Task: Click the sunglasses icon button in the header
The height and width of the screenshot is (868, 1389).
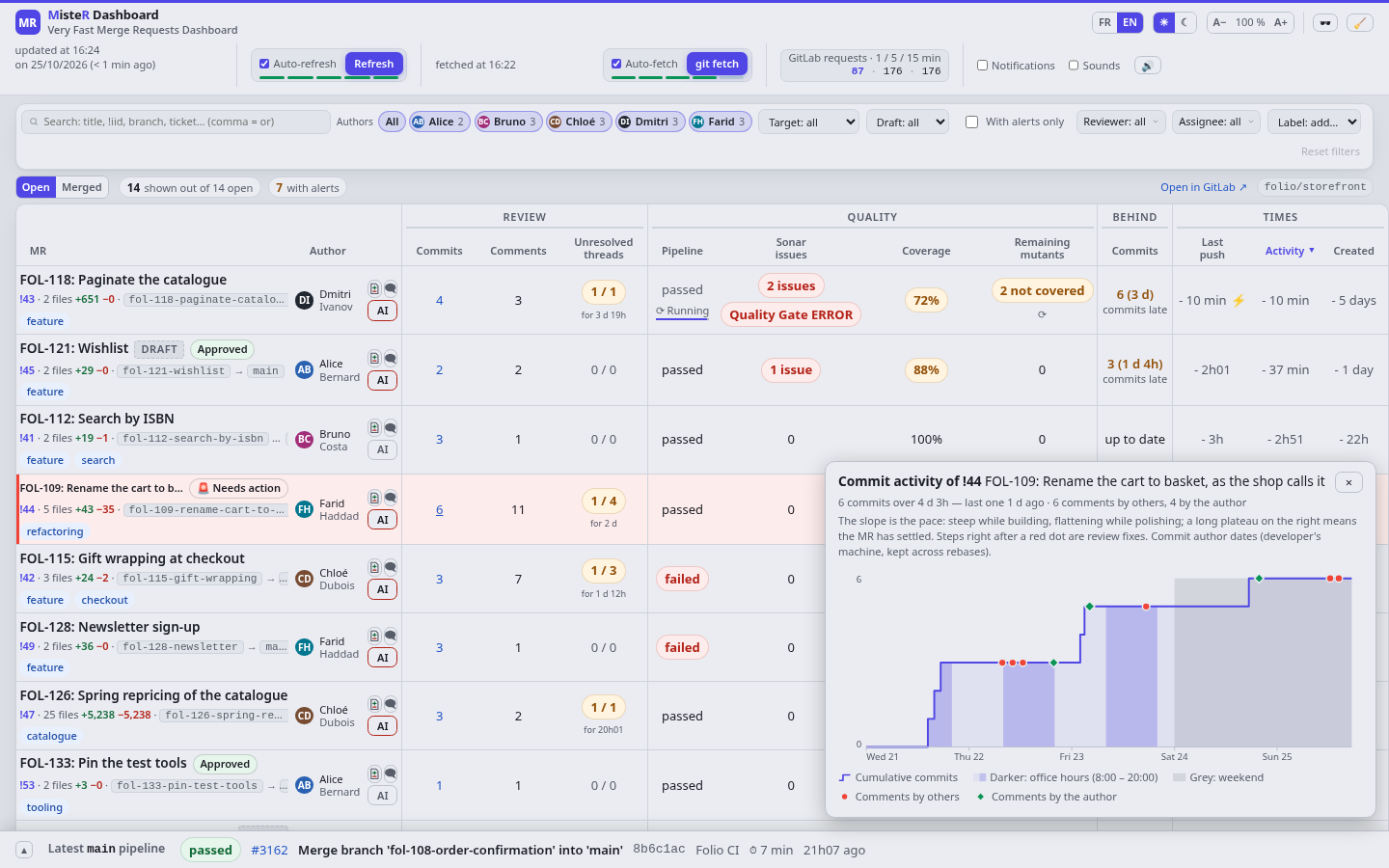Action: click(x=1325, y=23)
